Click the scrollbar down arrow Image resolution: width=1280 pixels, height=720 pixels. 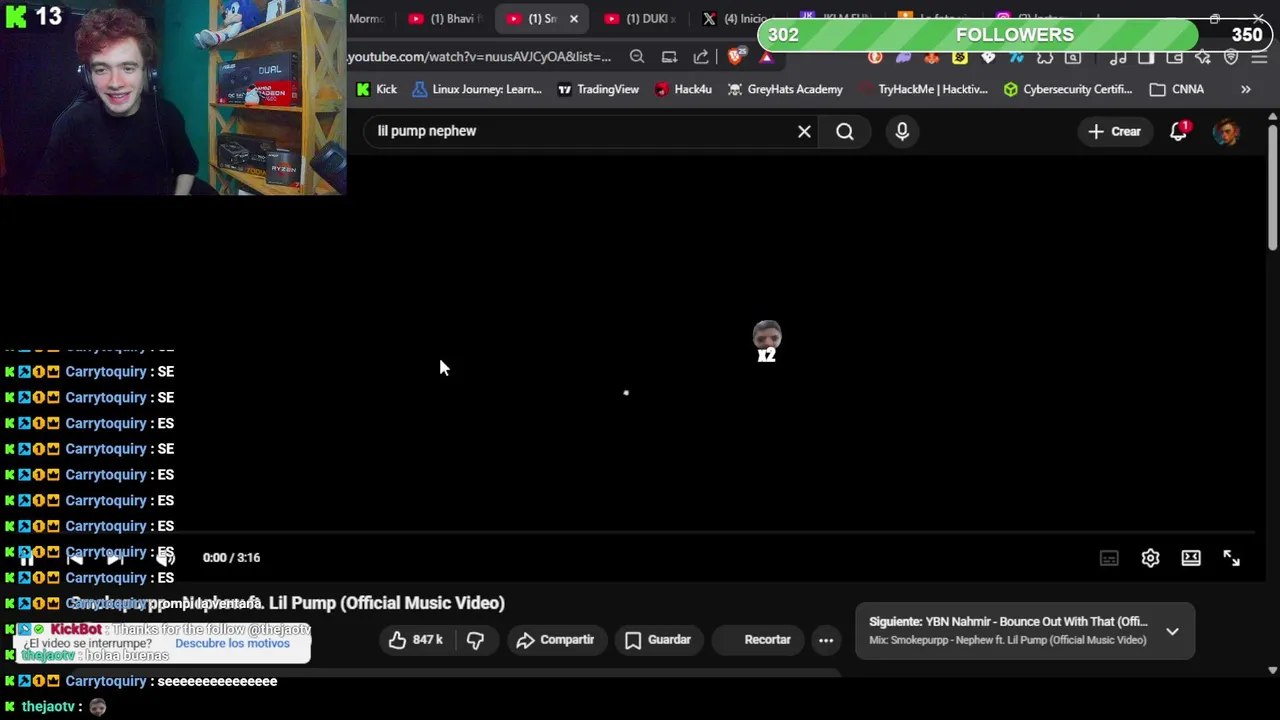(x=1272, y=670)
